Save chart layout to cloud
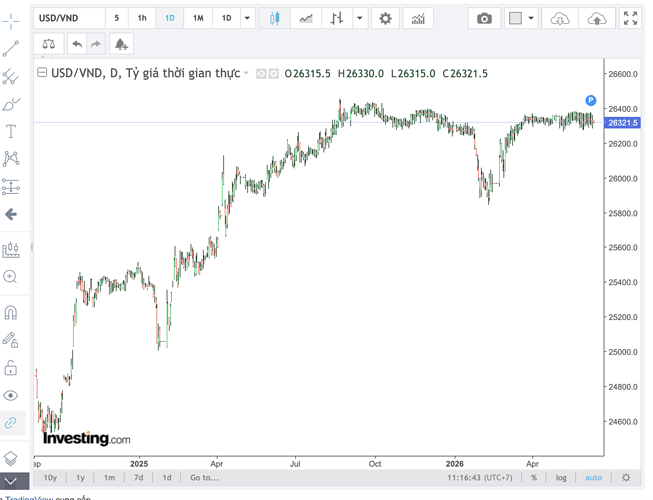653x500 pixels. [x=597, y=18]
